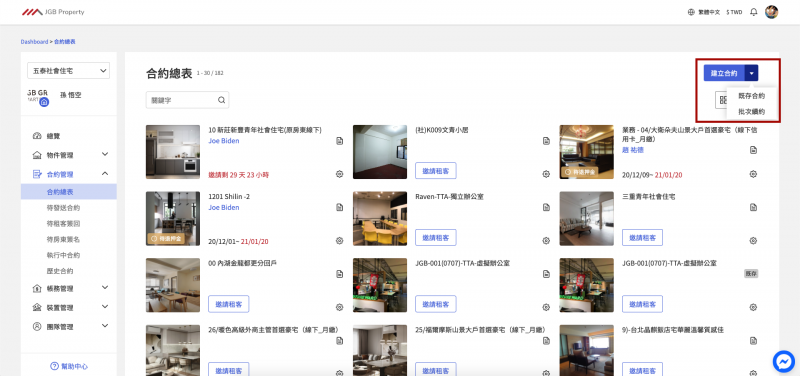The height and width of the screenshot is (376, 800).
Task: Open Facebook Messenger chat bubble
Action: [783, 361]
